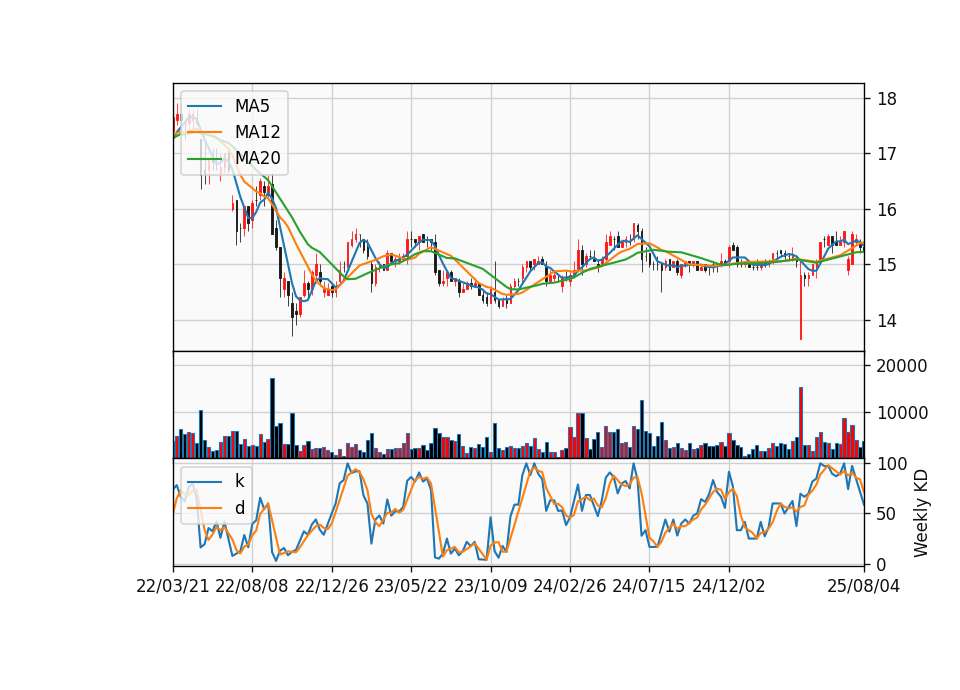
Task: Click the 22/03/21 date label
Action: [173, 586]
